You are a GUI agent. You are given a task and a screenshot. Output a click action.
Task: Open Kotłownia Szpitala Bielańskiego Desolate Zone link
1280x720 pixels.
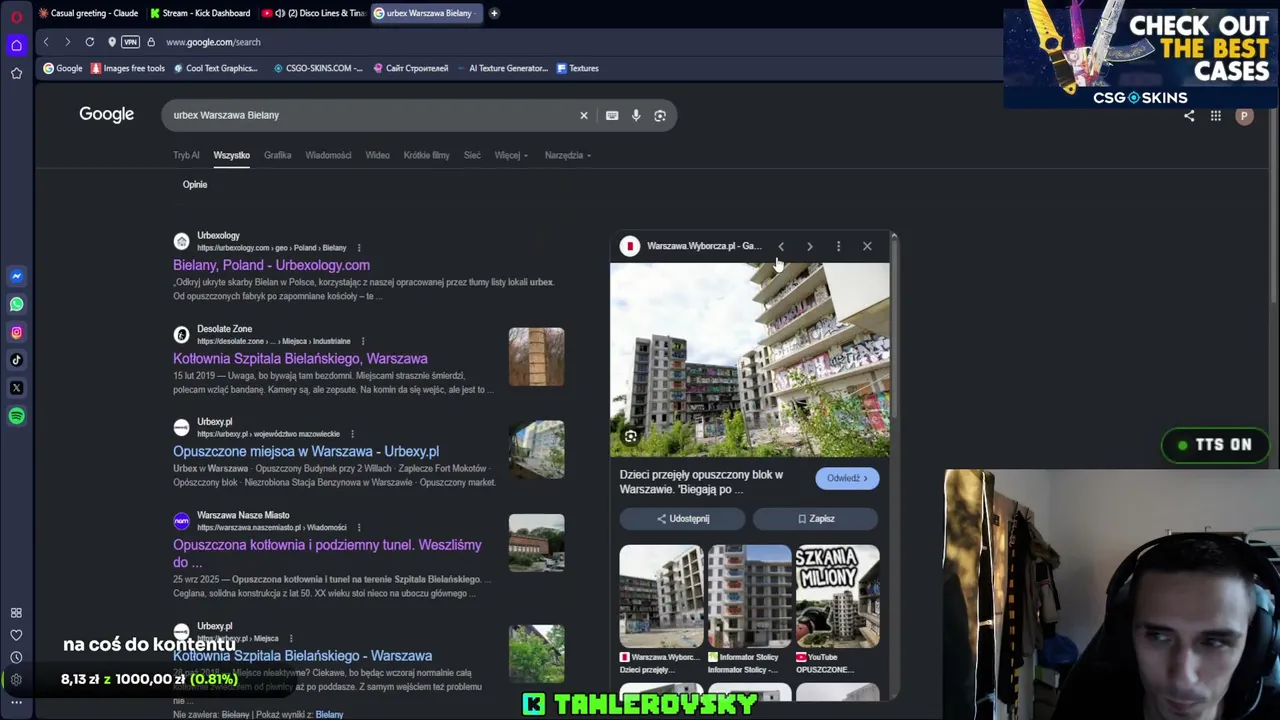(300, 358)
